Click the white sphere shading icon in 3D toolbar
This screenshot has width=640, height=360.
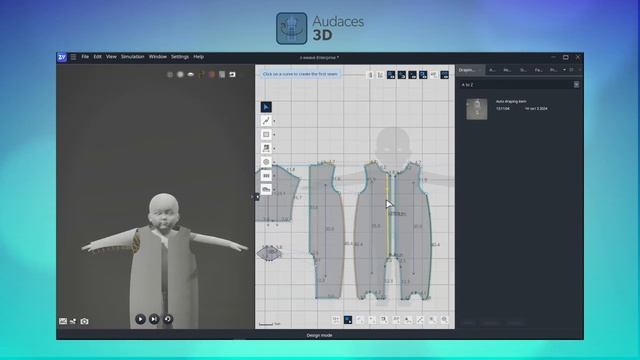click(x=180, y=75)
